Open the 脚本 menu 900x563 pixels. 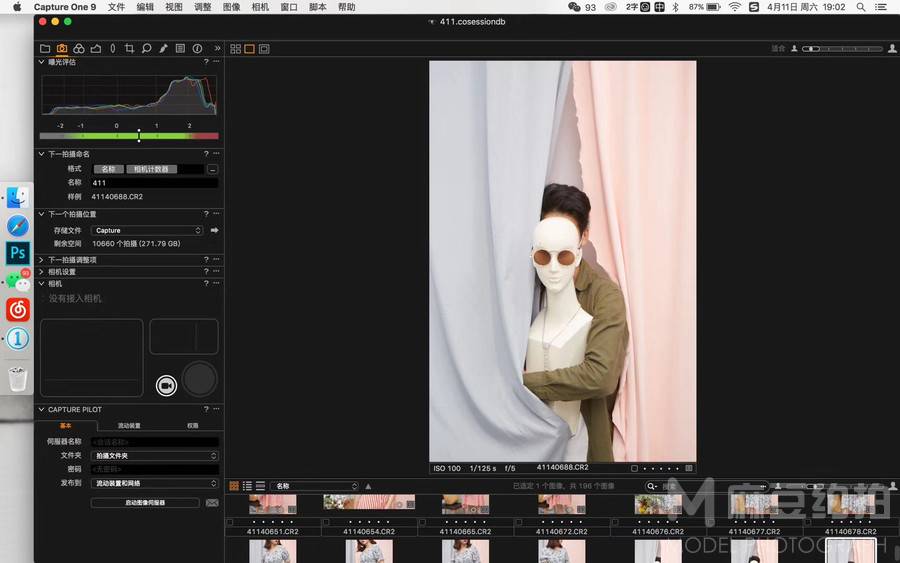point(317,7)
